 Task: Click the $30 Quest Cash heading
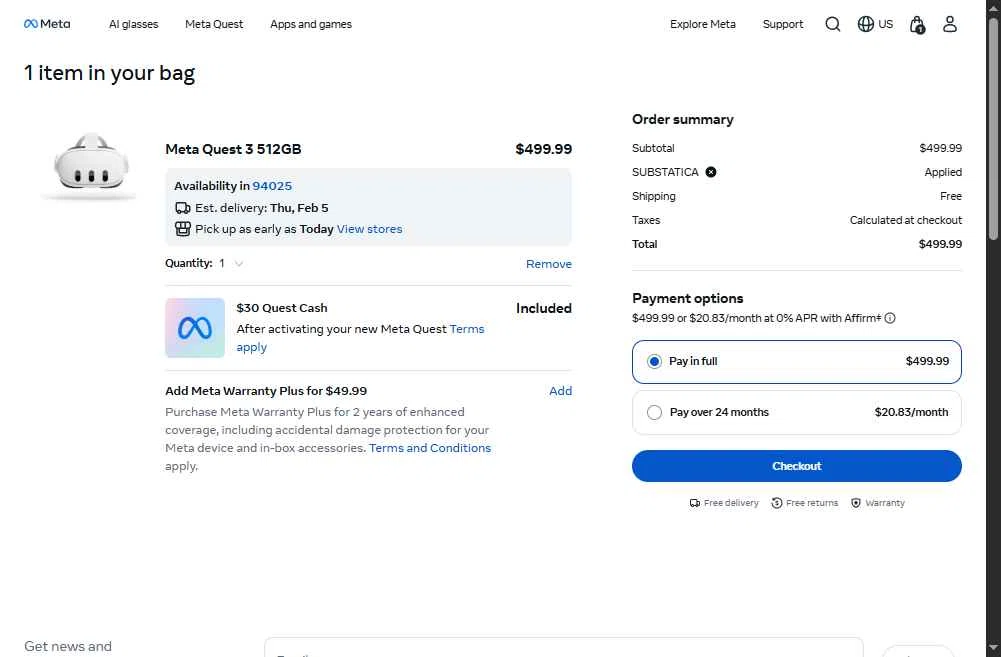click(282, 308)
